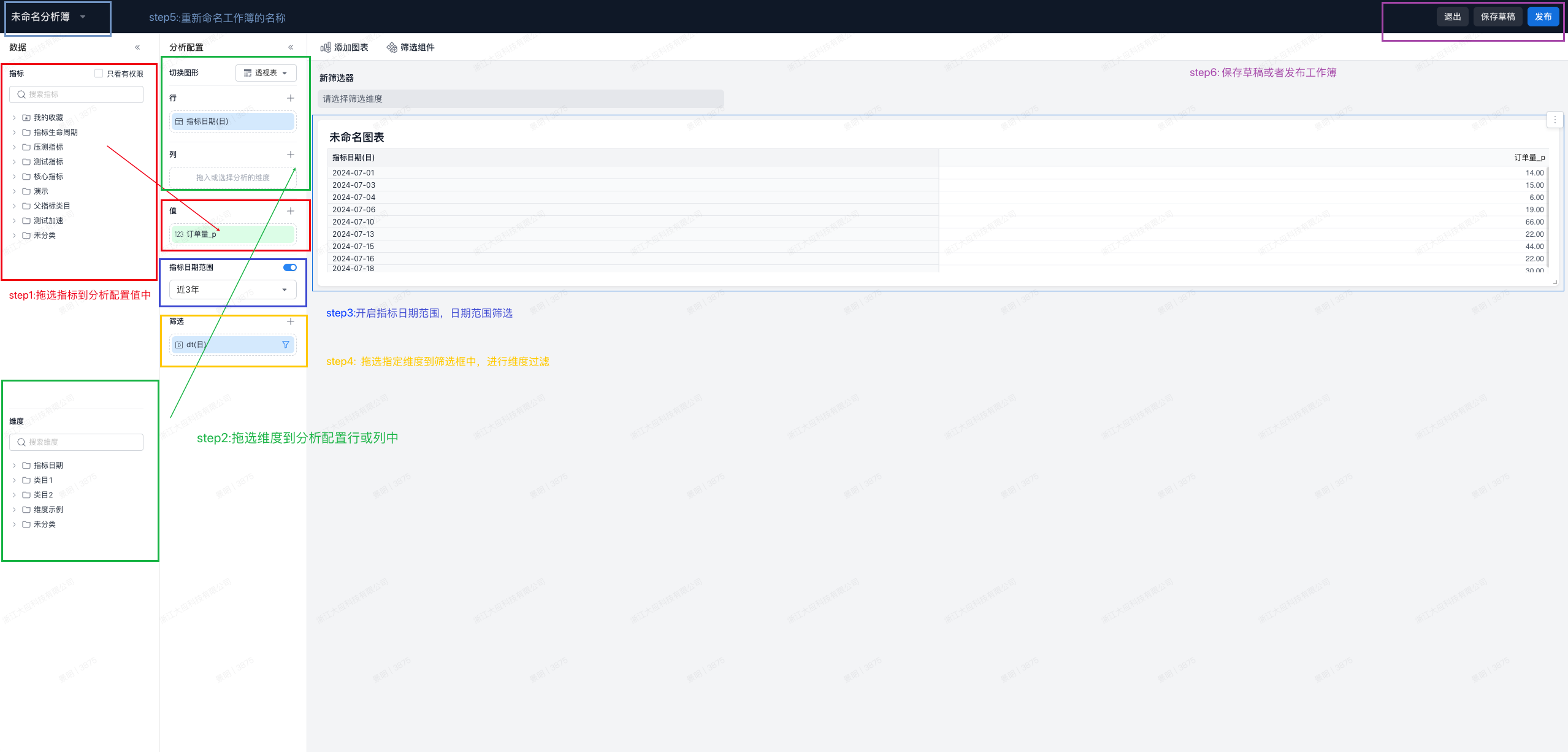Viewport: 1568px width, 752px height.
Task: Add a filter with 筛选 plus icon
Action: [291, 321]
